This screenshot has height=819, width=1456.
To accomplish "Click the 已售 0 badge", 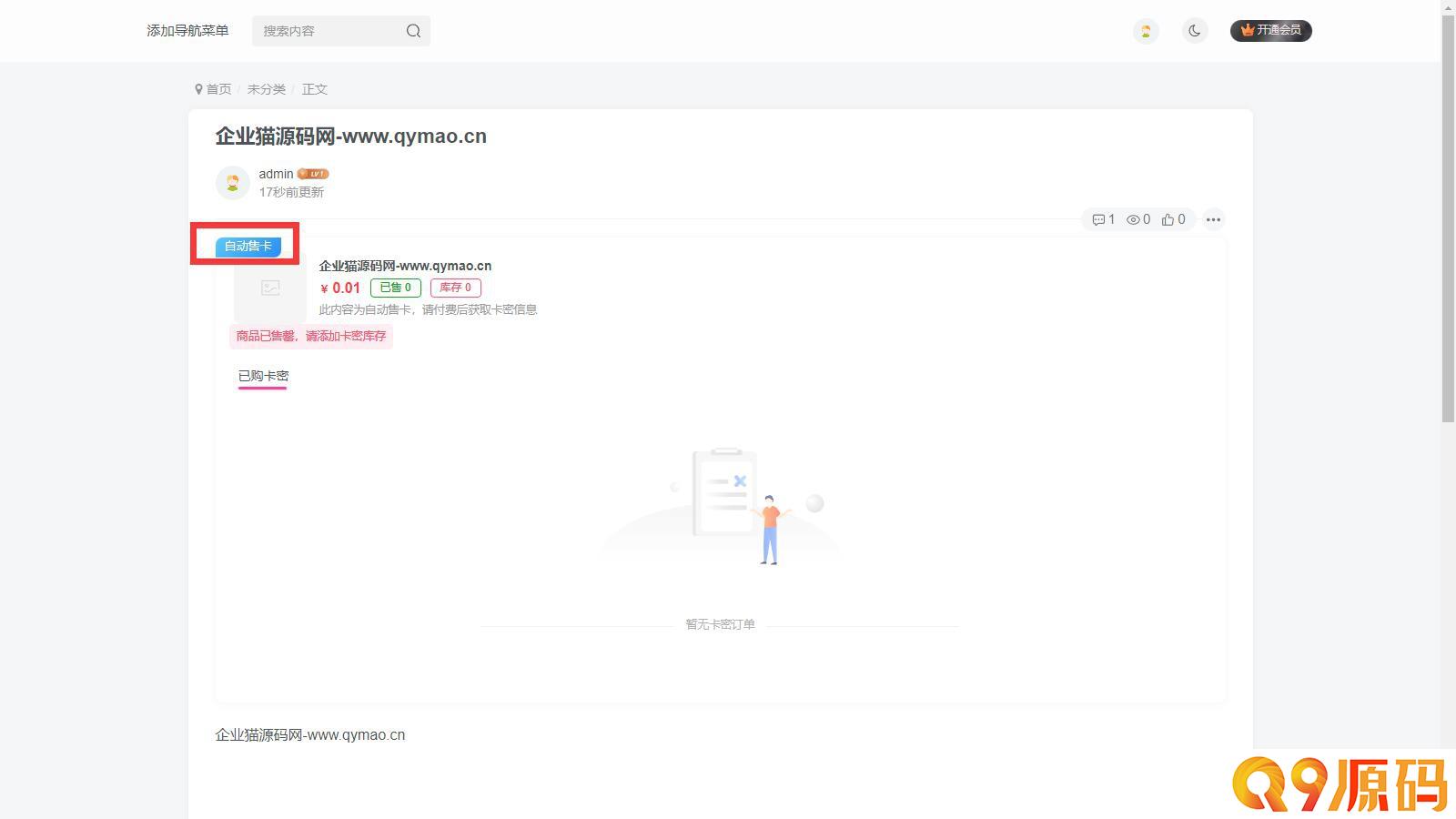I will tap(396, 288).
